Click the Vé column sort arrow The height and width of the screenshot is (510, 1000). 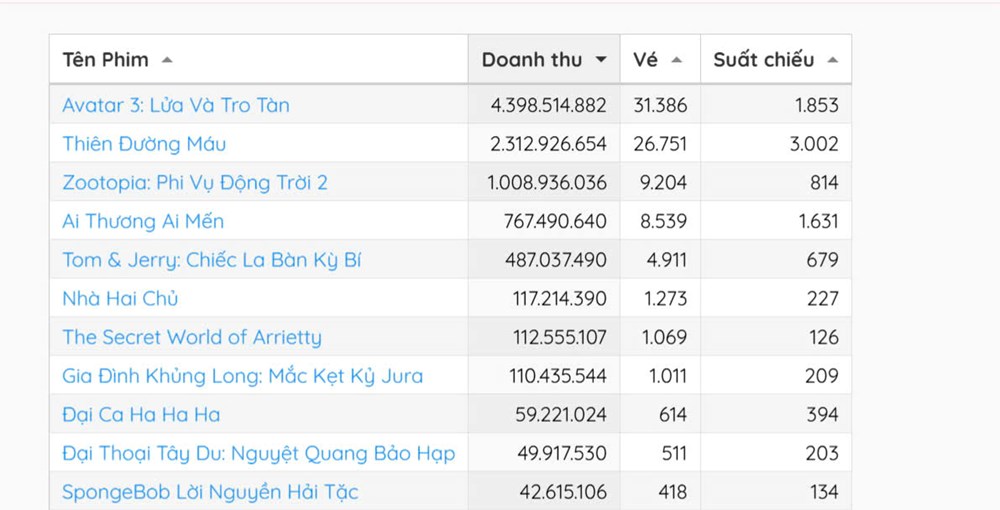(x=677, y=60)
